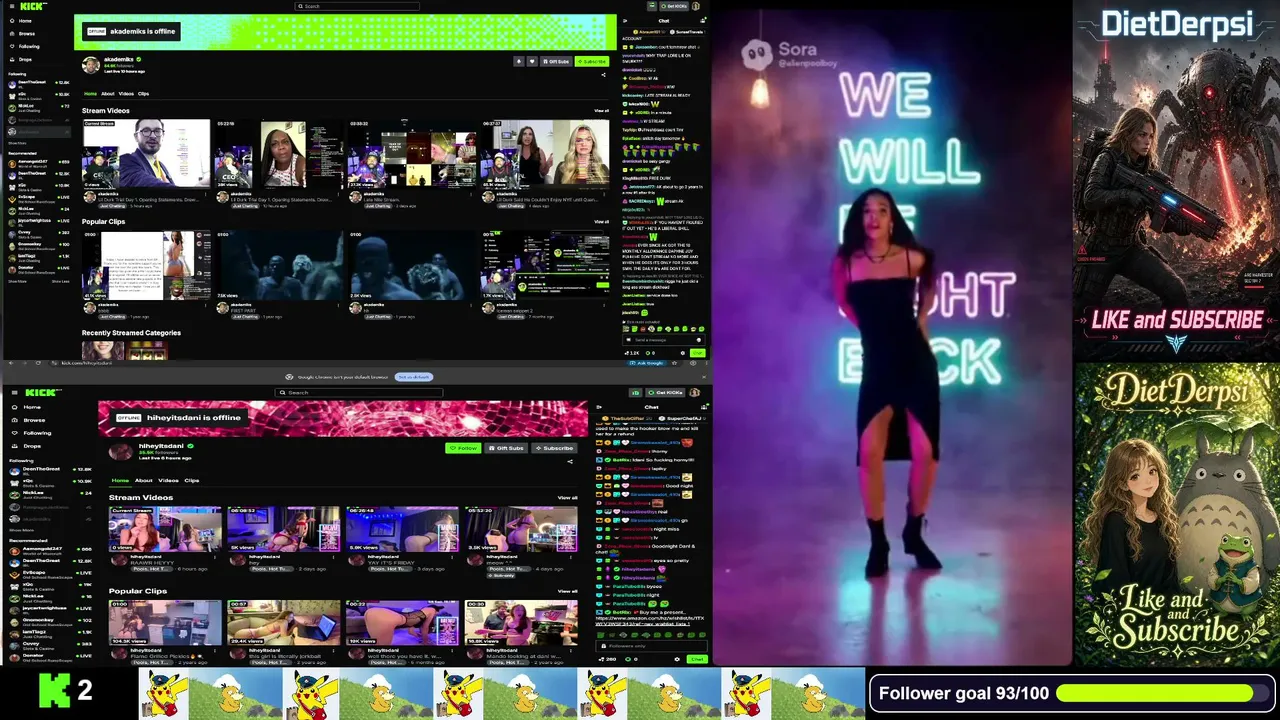Image resolution: width=1280 pixels, height=720 pixels.
Task: Go to Home in hiheyitsdani window sidebar
Action: [x=25, y=407]
